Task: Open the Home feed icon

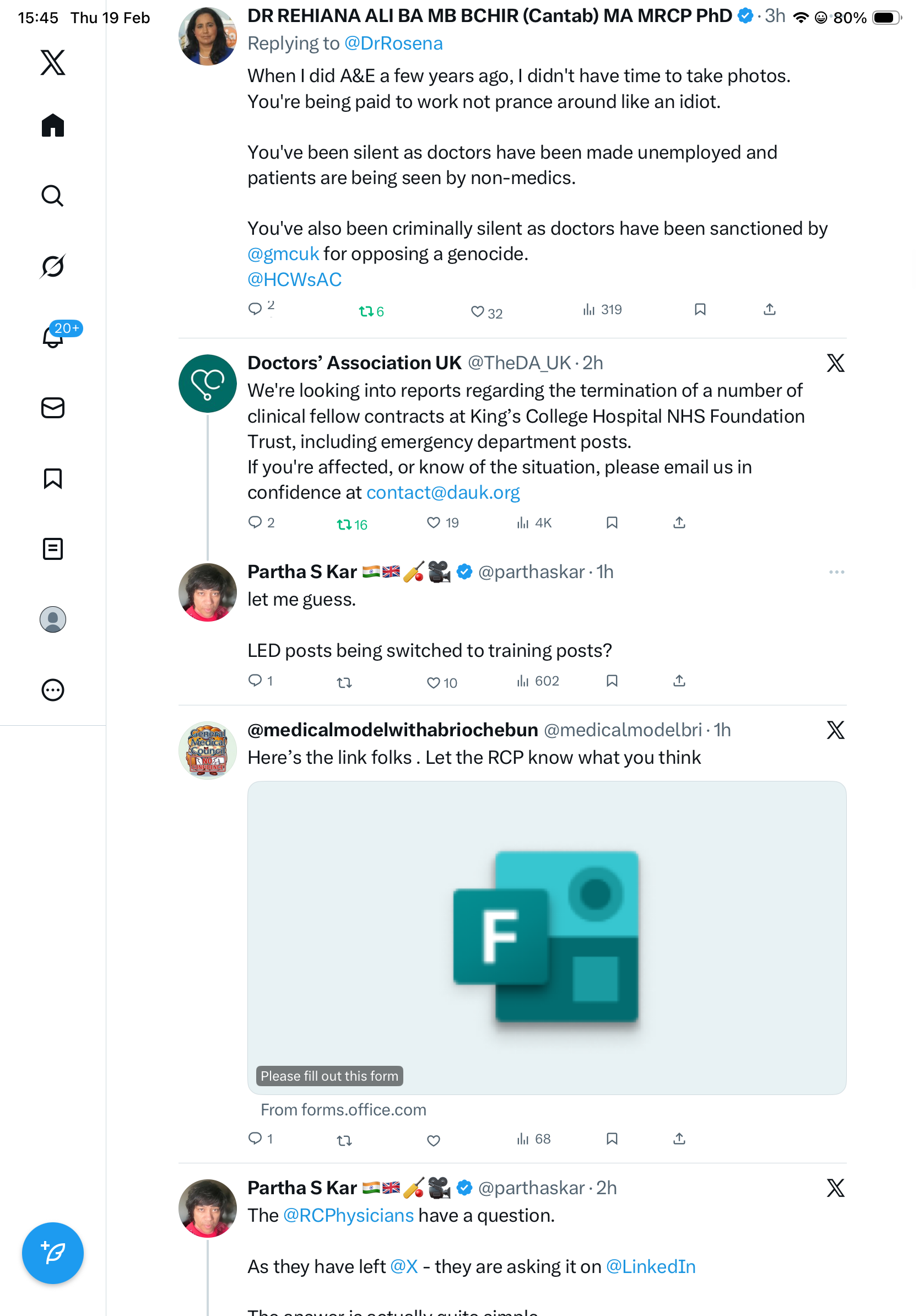Action: tap(53, 126)
